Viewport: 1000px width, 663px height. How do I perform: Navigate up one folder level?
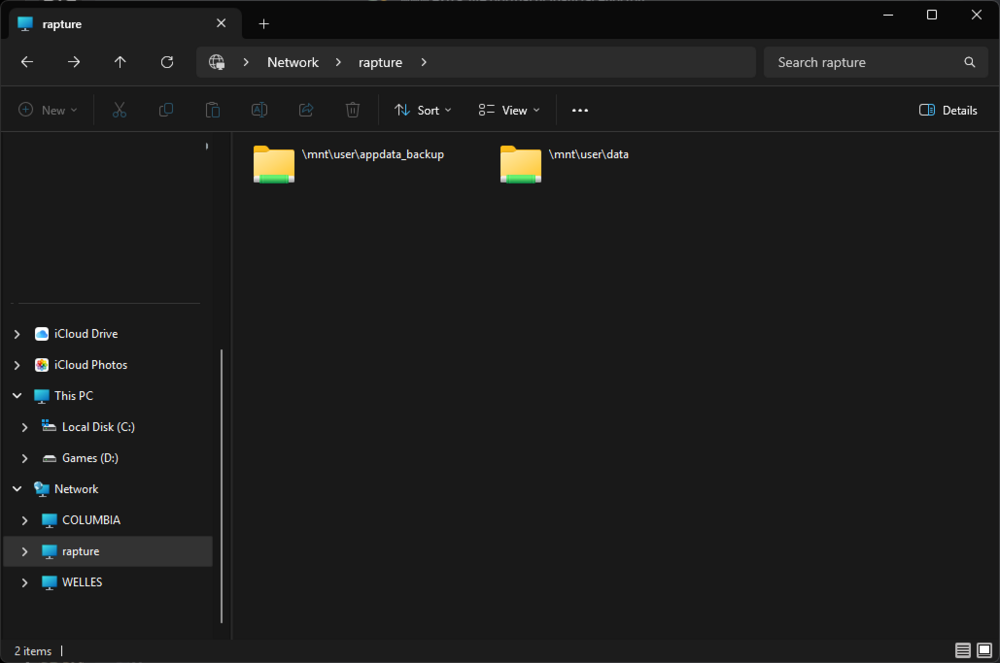point(120,62)
